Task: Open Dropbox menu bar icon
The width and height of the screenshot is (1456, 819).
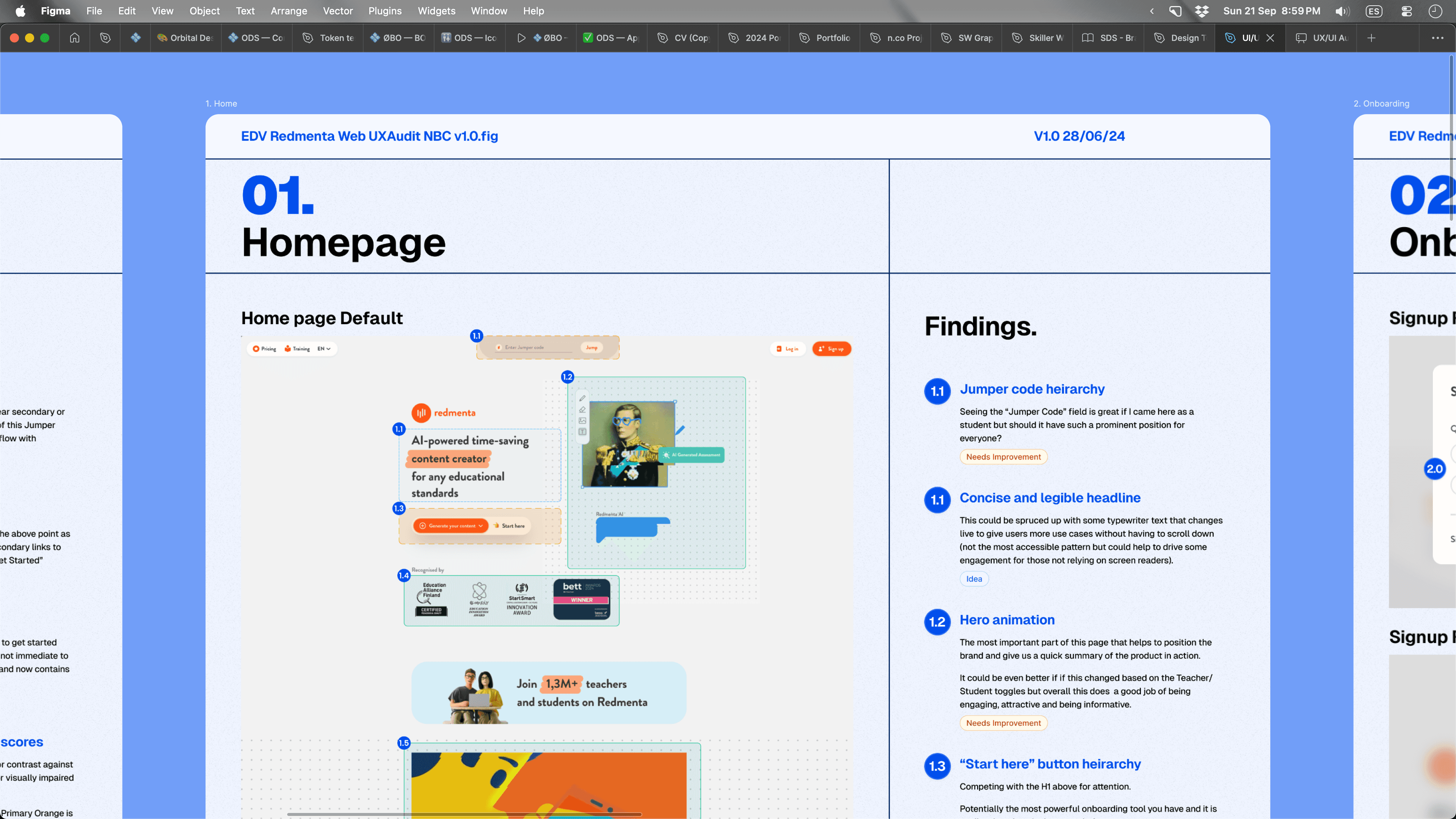Action: click(1202, 11)
